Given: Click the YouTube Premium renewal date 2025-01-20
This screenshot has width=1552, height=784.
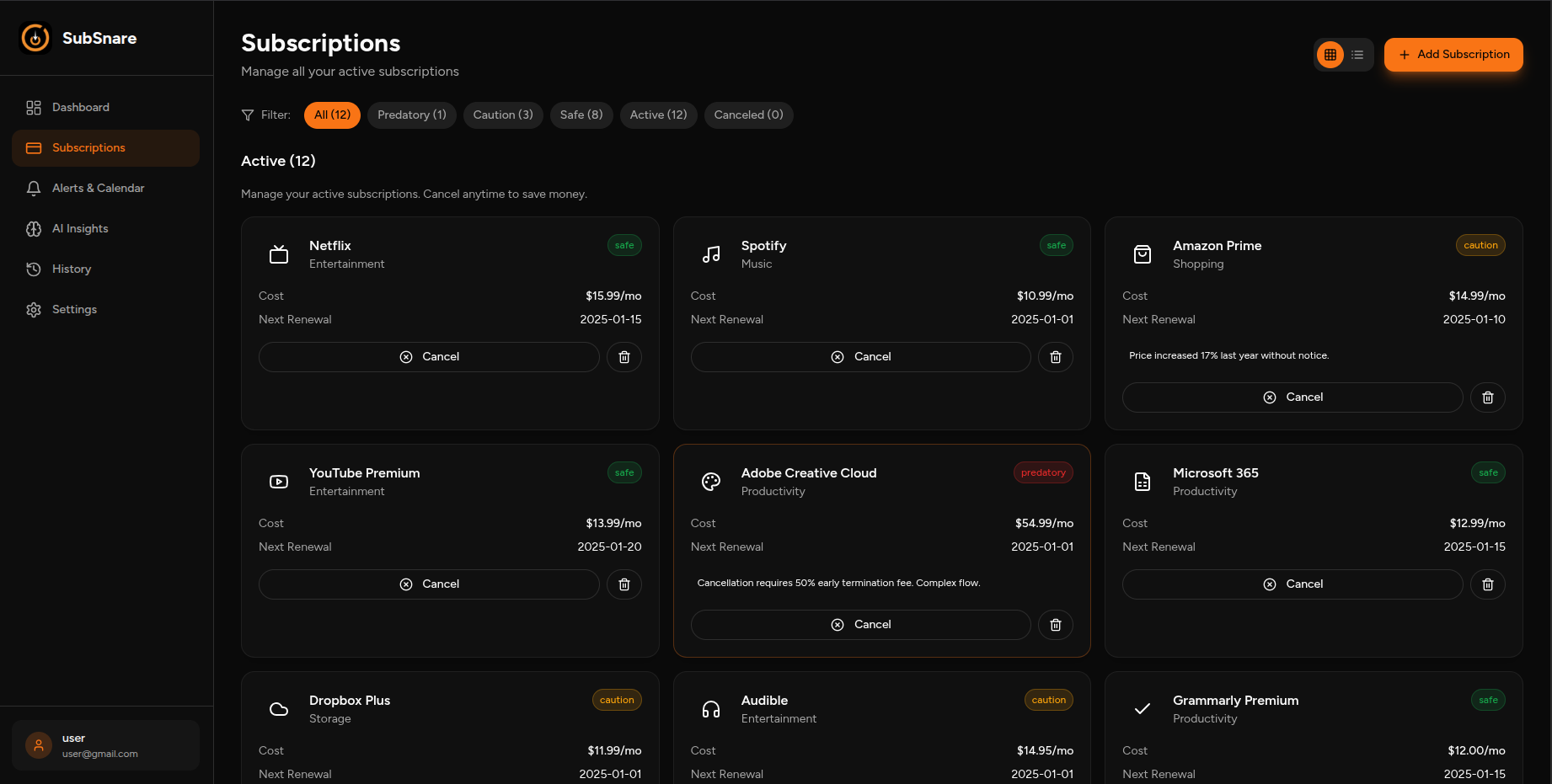Looking at the screenshot, I should point(609,547).
